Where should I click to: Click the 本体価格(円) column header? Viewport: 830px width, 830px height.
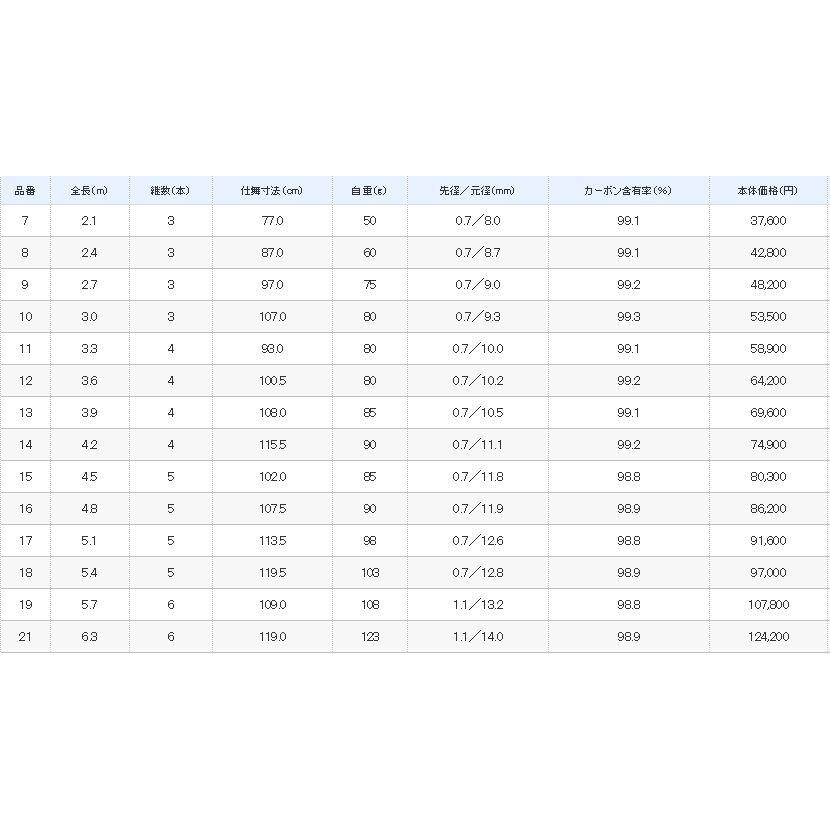[768, 190]
